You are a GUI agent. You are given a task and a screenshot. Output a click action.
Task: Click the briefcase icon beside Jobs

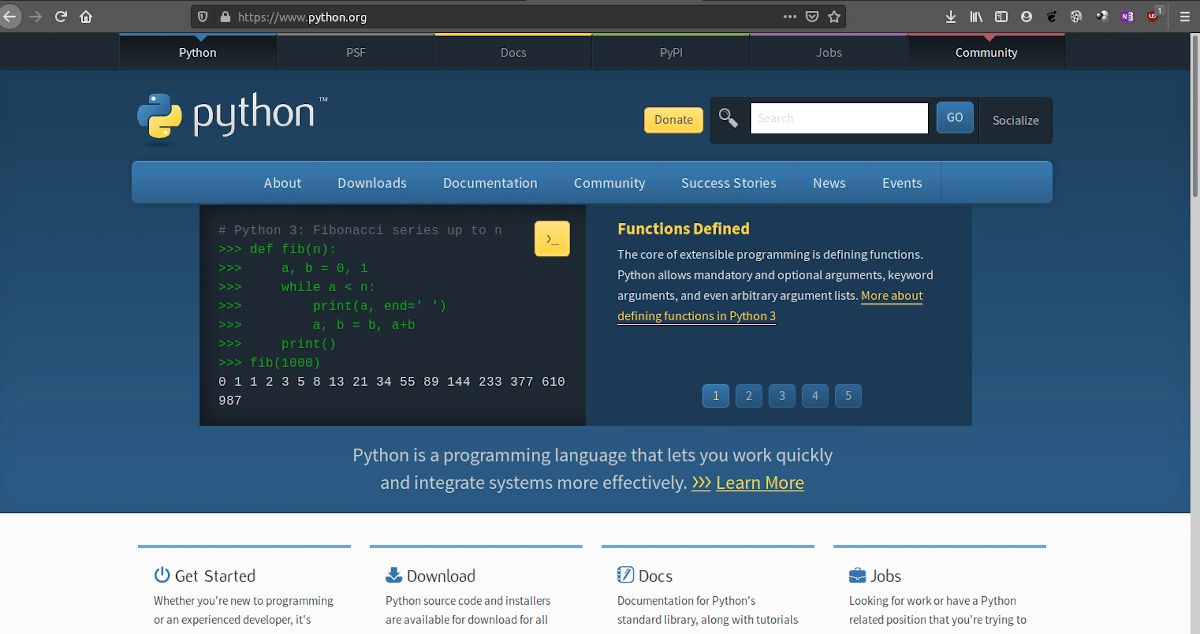(858, 575)
